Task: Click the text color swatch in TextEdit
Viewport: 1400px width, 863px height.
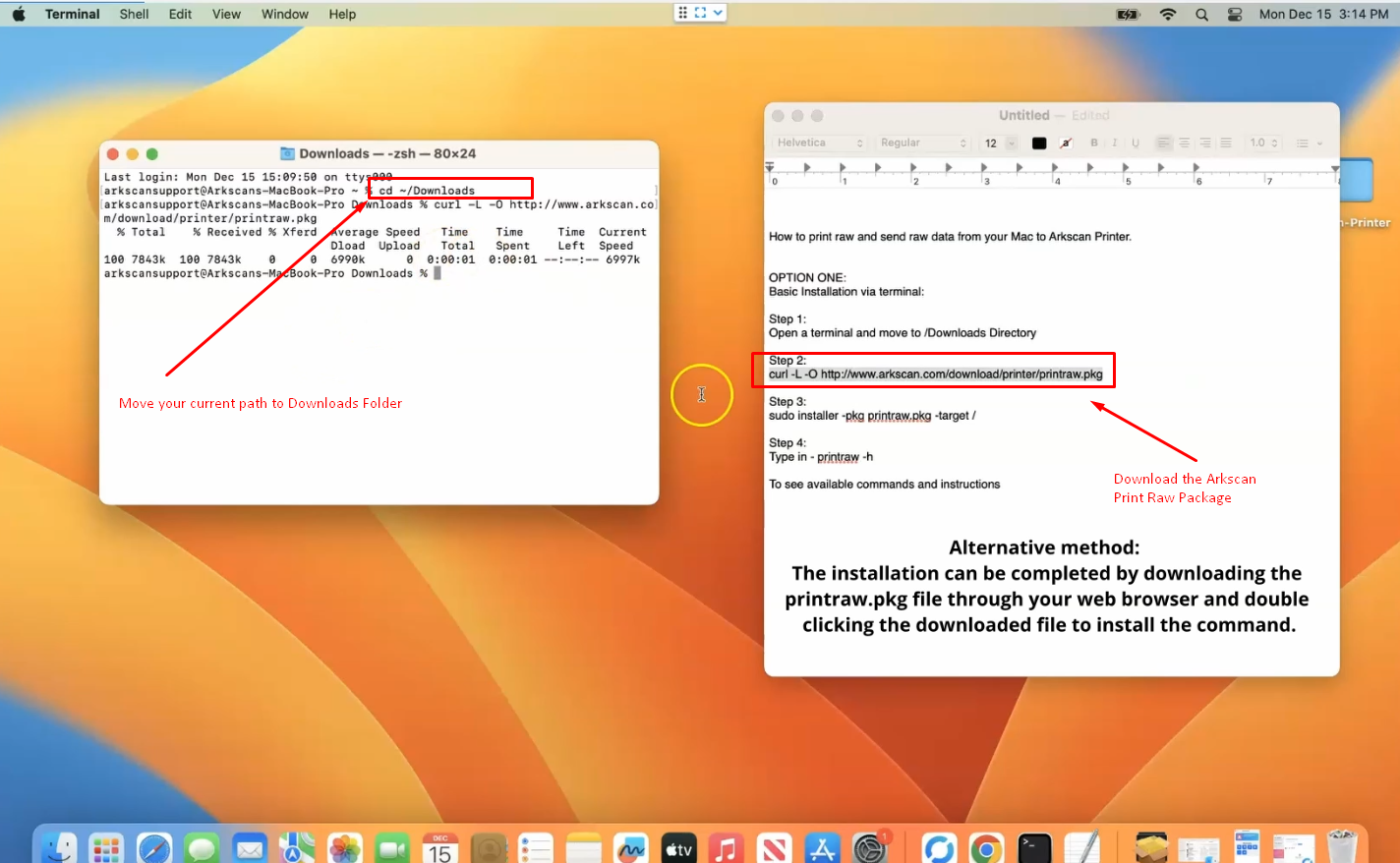Action: [x=1039, y=143]
